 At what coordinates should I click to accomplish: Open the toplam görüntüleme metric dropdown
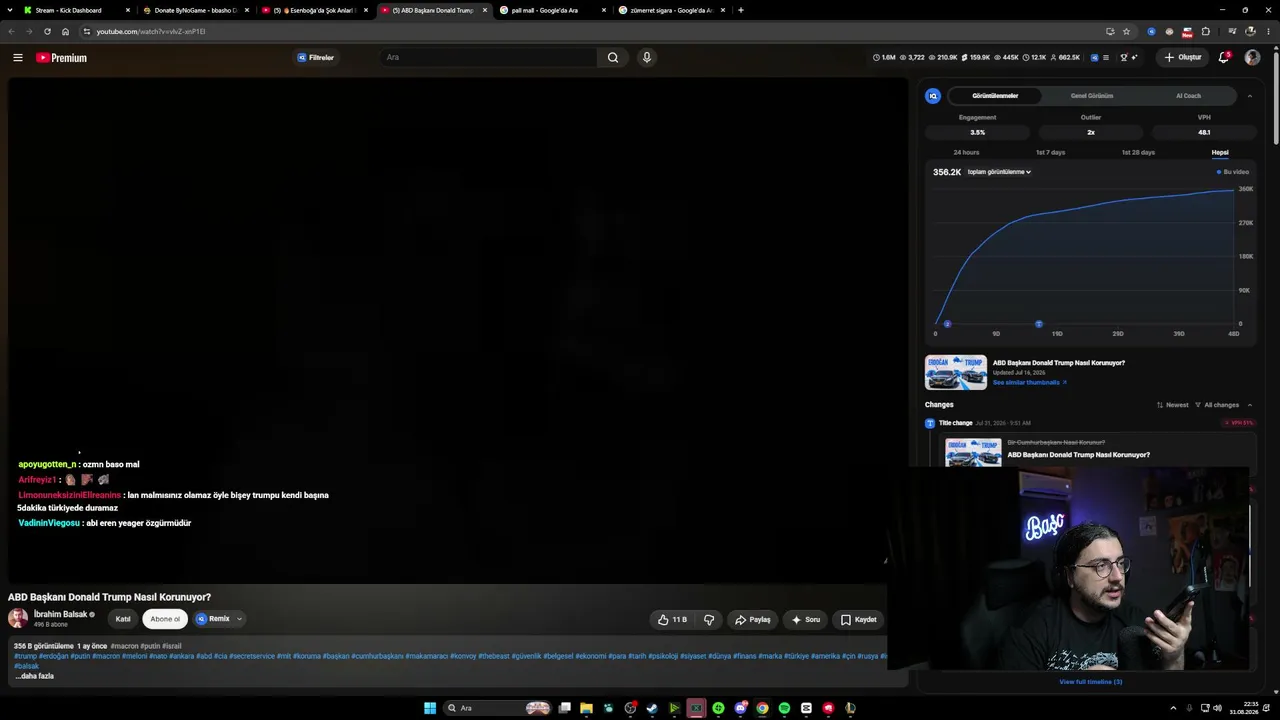pos(999,172)
